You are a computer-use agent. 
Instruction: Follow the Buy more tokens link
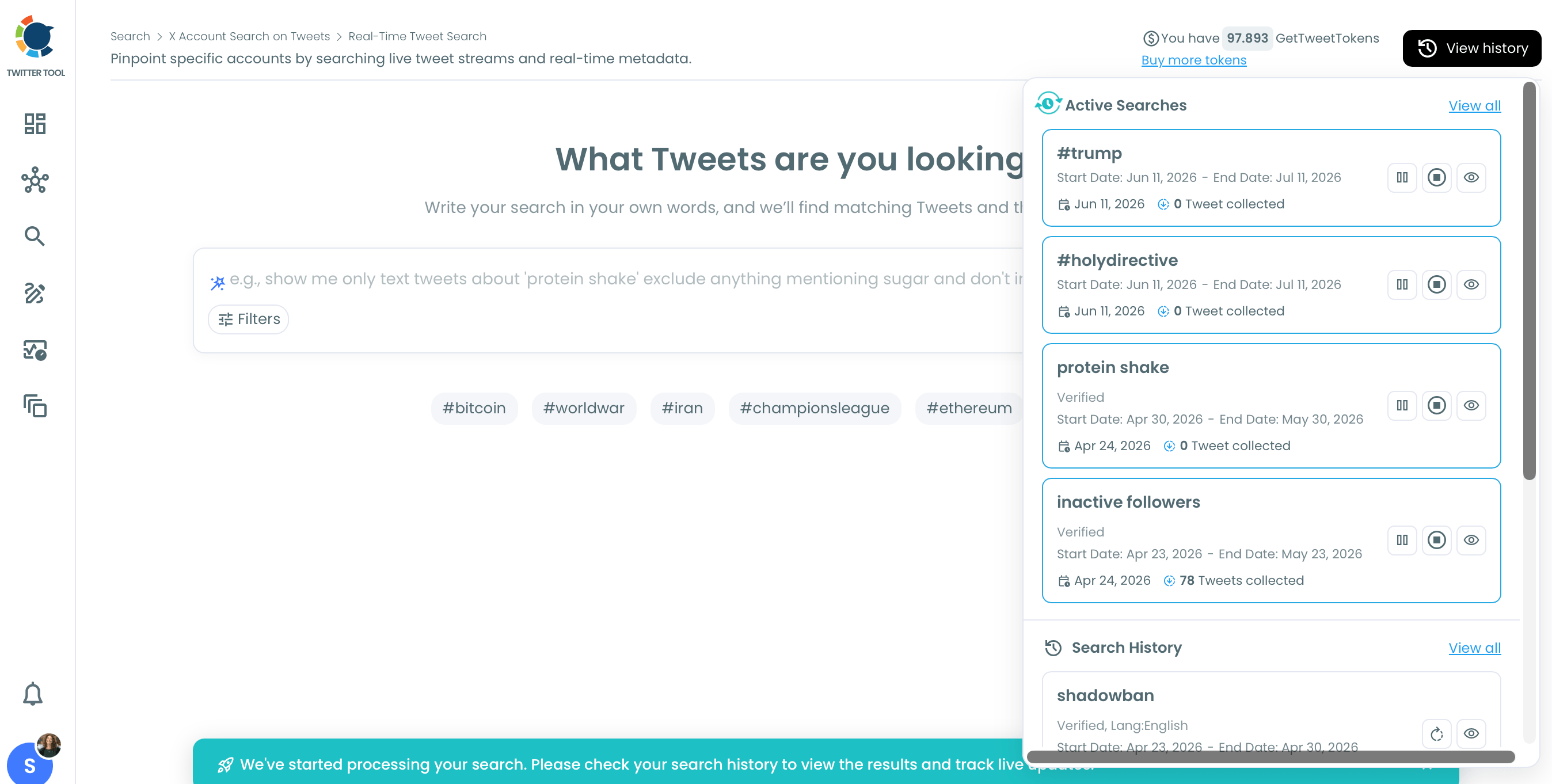click(x=1193, y=60)
